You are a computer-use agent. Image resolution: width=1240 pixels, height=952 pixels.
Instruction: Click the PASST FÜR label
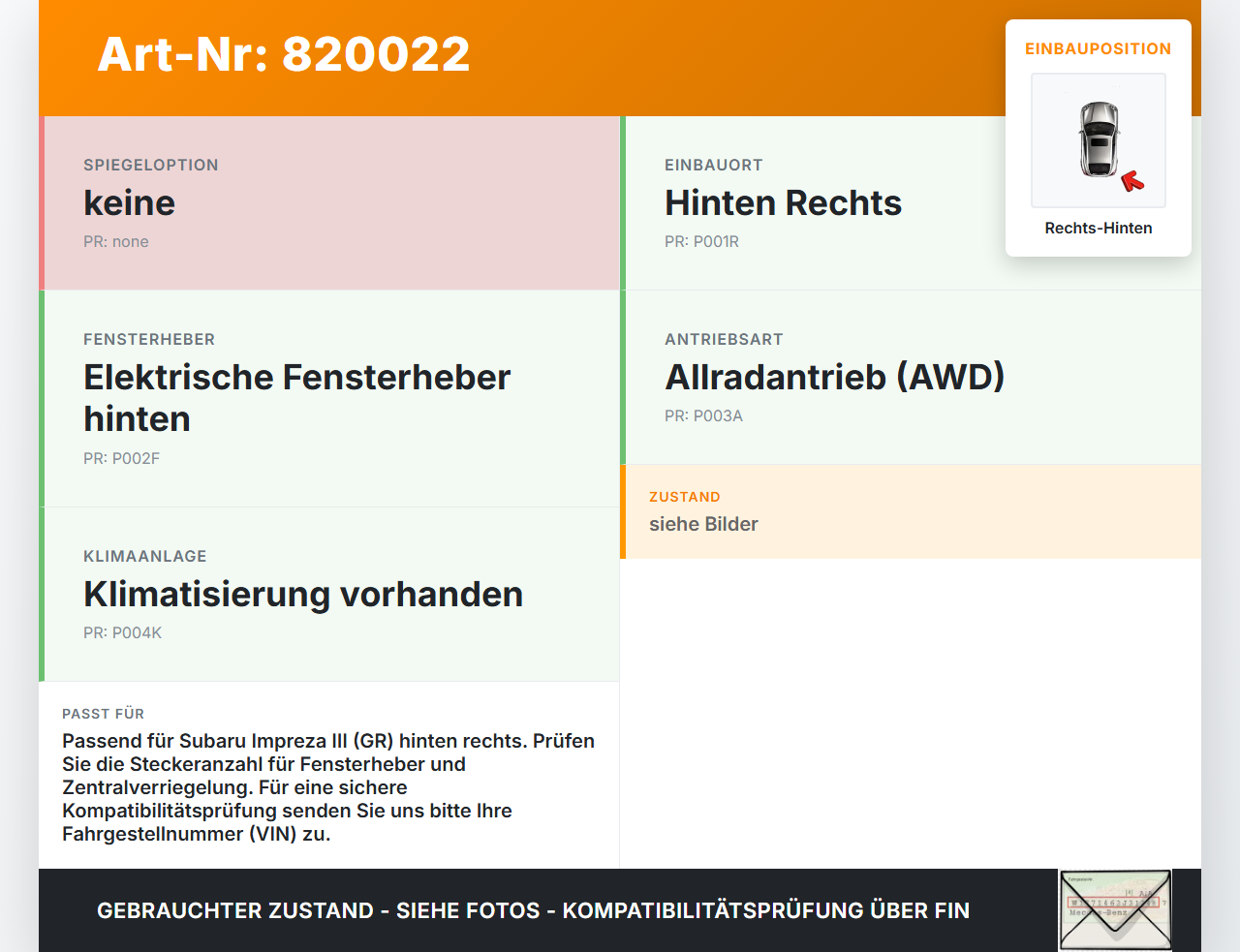point(103,714)
